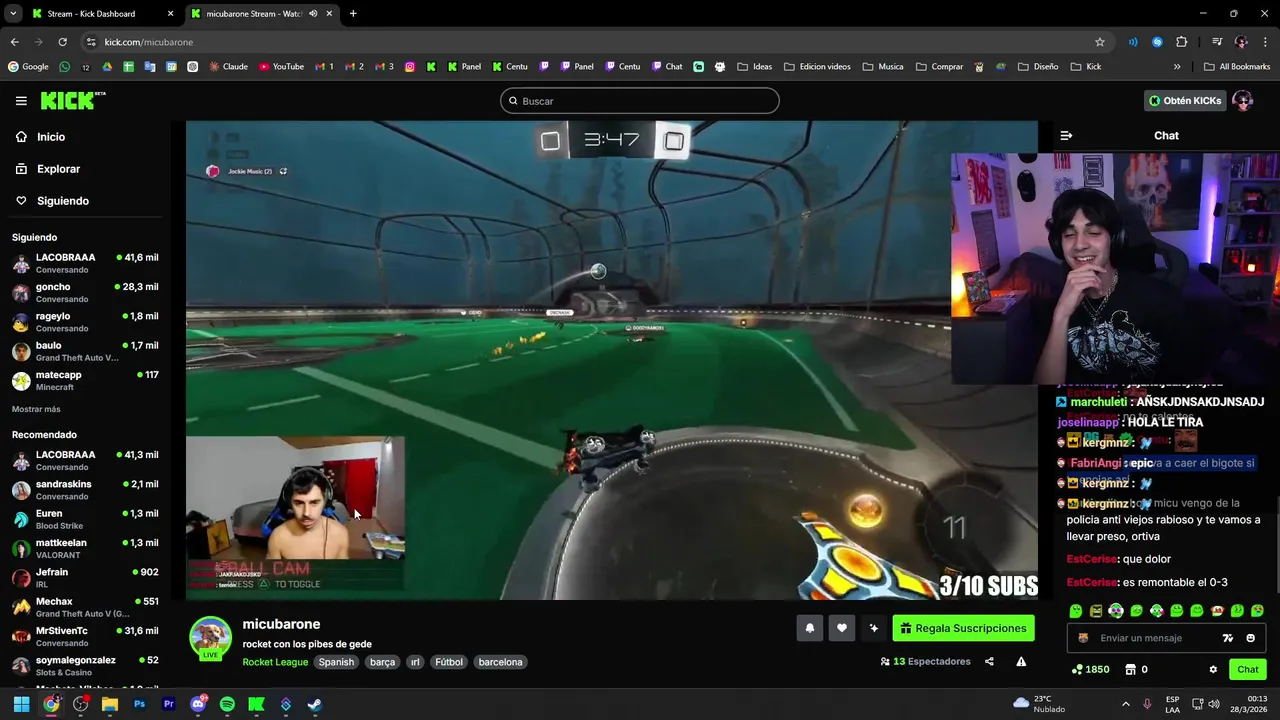This screenshot has width=1280, height=720.
Task: Insert the angry yellow face quick emote
Action: tap(1096, 611)
